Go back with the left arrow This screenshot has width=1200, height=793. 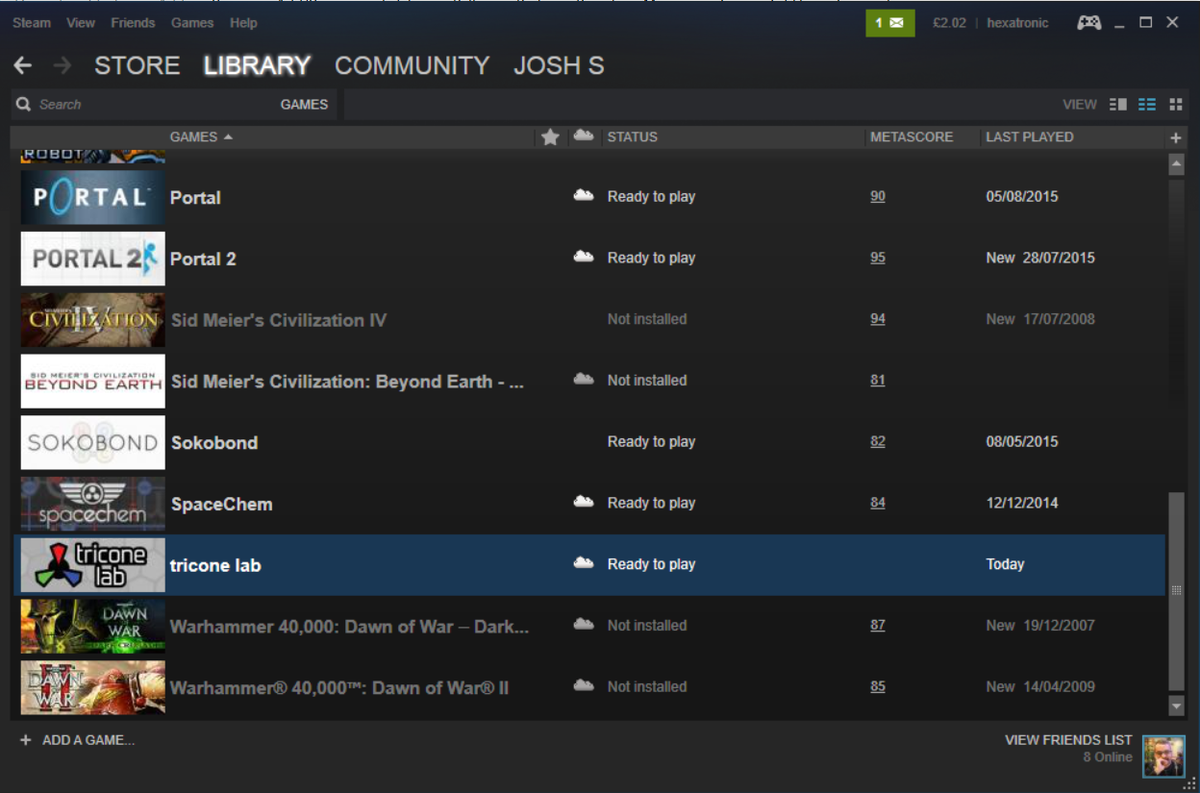(23, 66)
